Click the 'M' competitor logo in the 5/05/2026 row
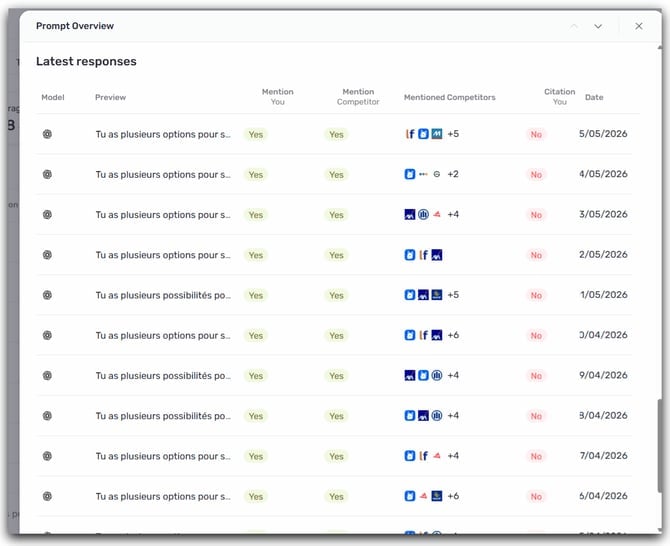Viewport: 670px width, 546px height. (437, 134)
